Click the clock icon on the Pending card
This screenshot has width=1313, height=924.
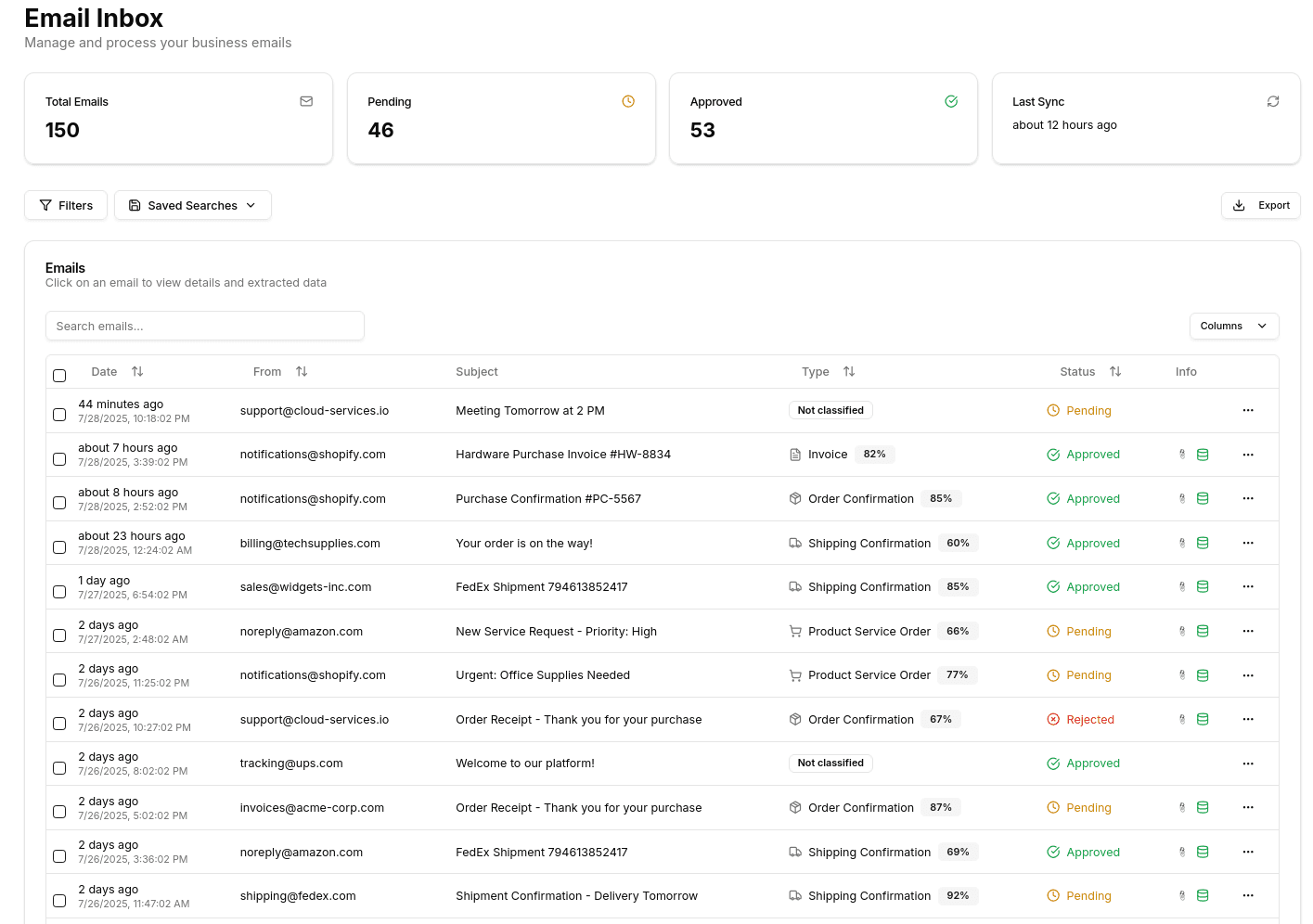coord(628,101)
